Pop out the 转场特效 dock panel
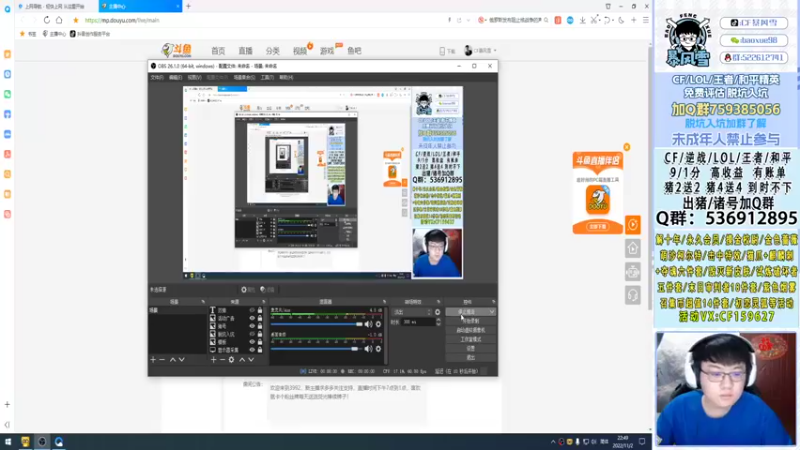Viewport: 800px width, 450px height. 438,302
